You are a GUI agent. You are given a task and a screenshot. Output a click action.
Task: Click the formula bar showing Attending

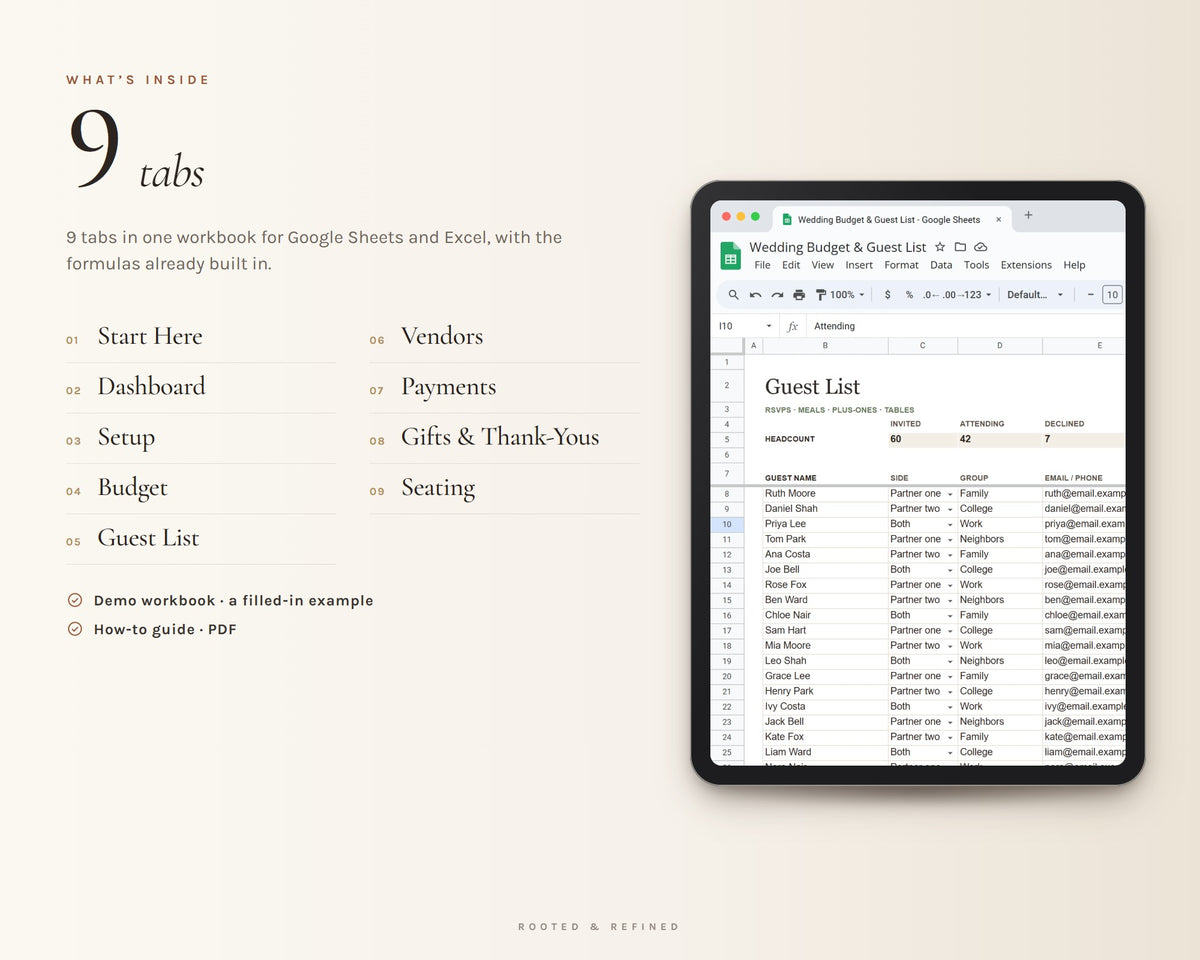tap(965, 326)
